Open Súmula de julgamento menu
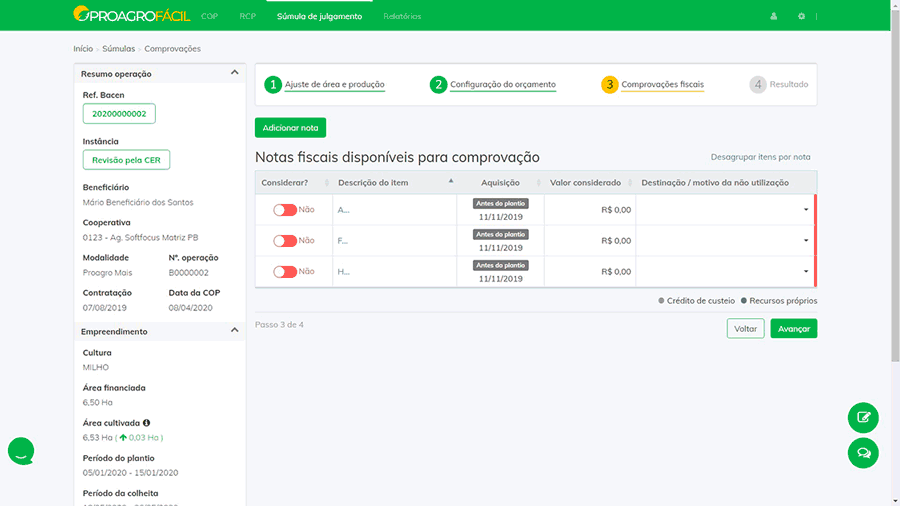900x506 pixels. [319, 16]
